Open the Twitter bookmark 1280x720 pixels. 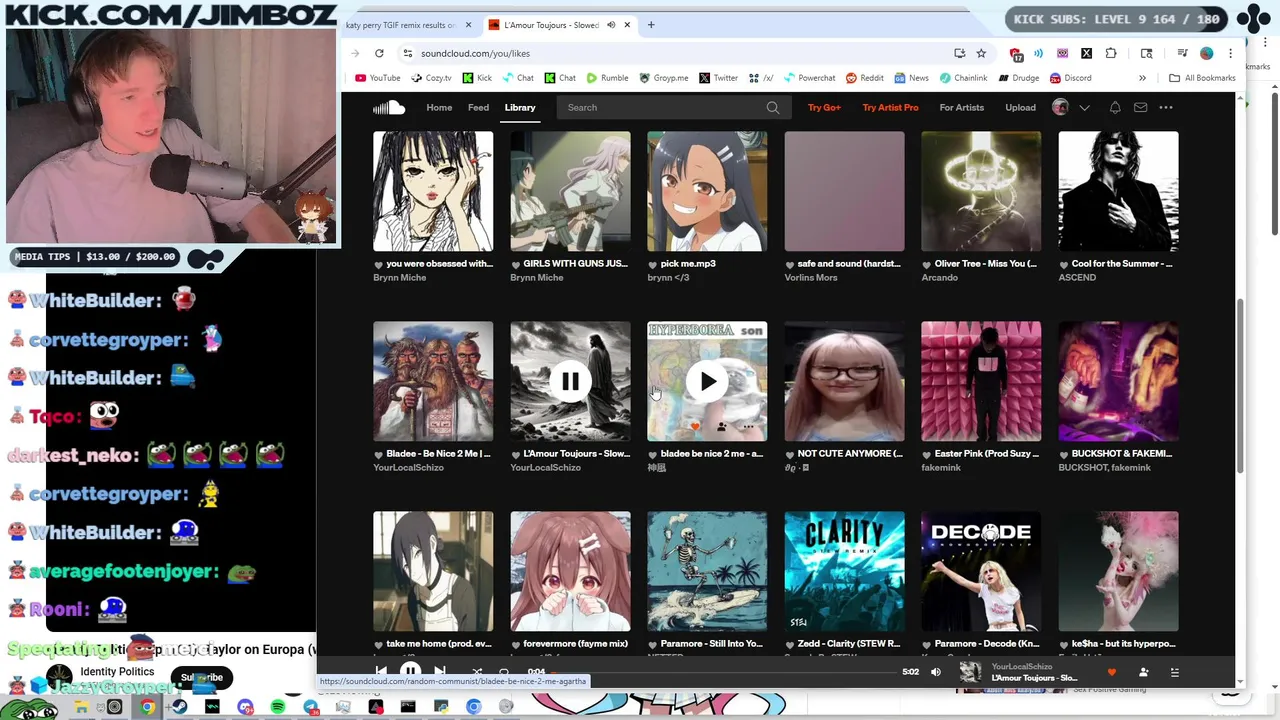(719, 78)
